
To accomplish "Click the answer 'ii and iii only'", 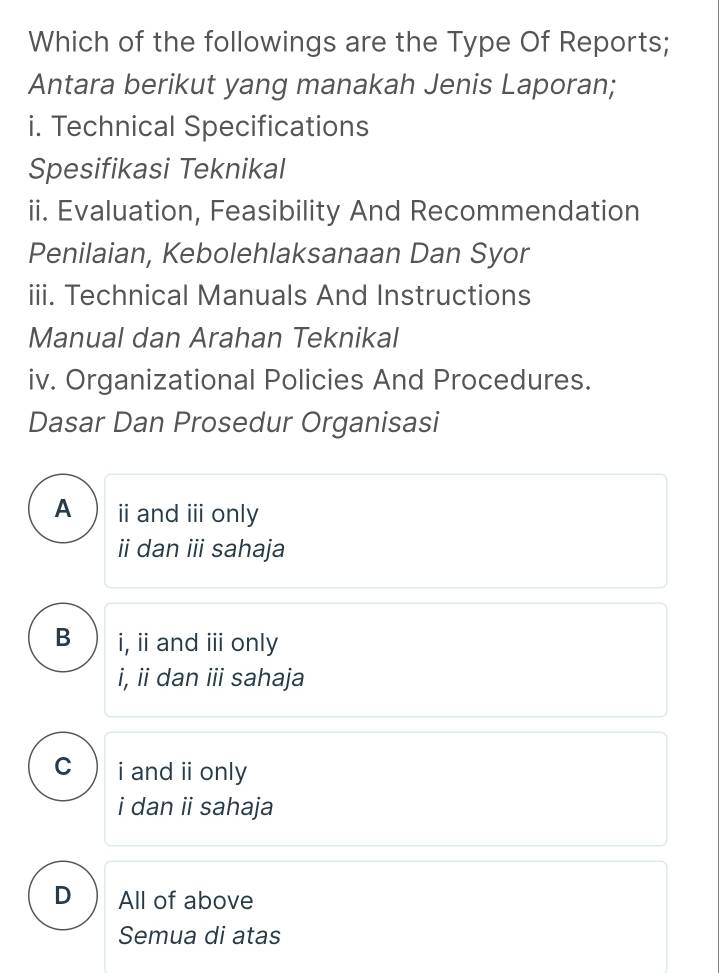I will [189, 513].
